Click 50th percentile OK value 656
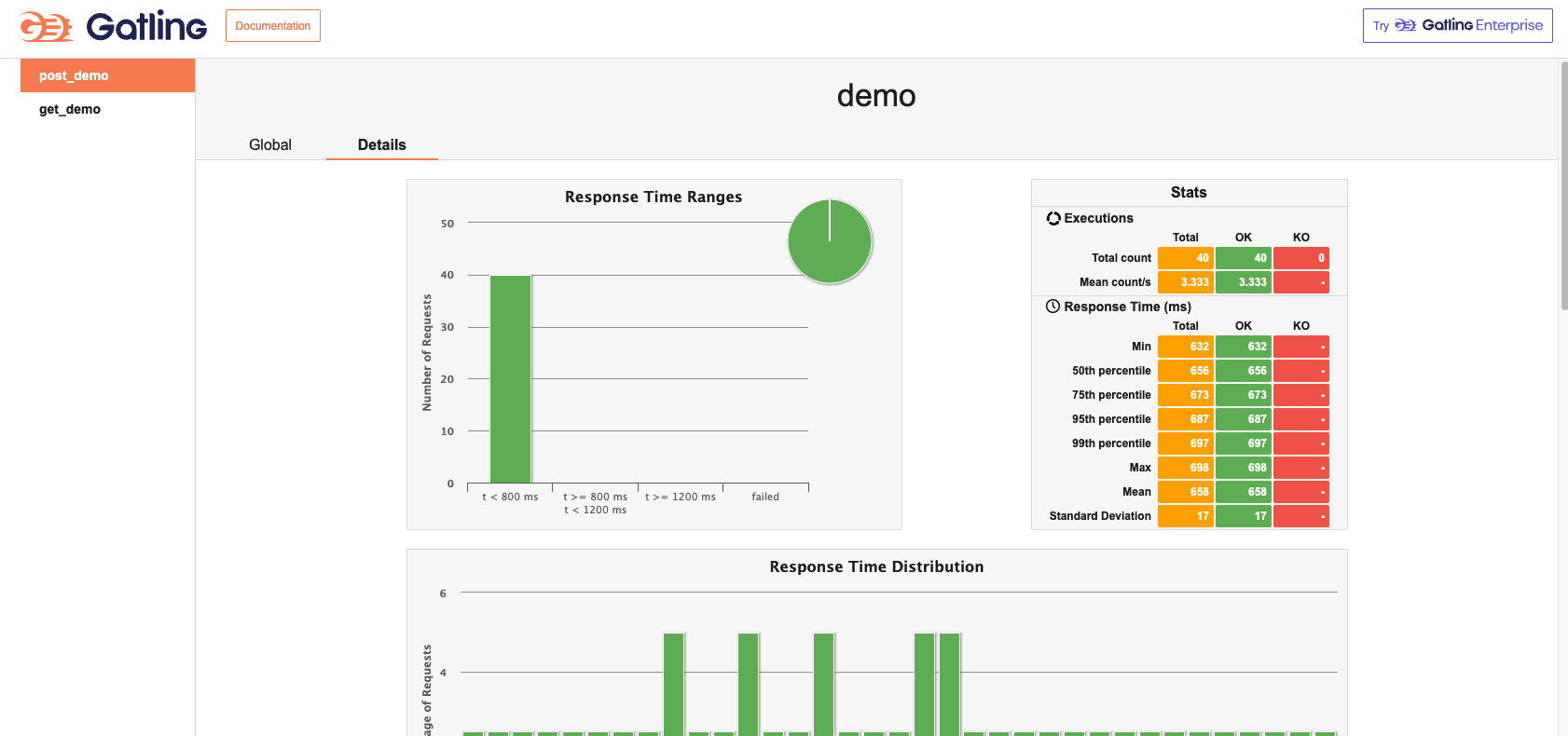This screenshot has width=1568, height=736. click(x=1244, y=371)
